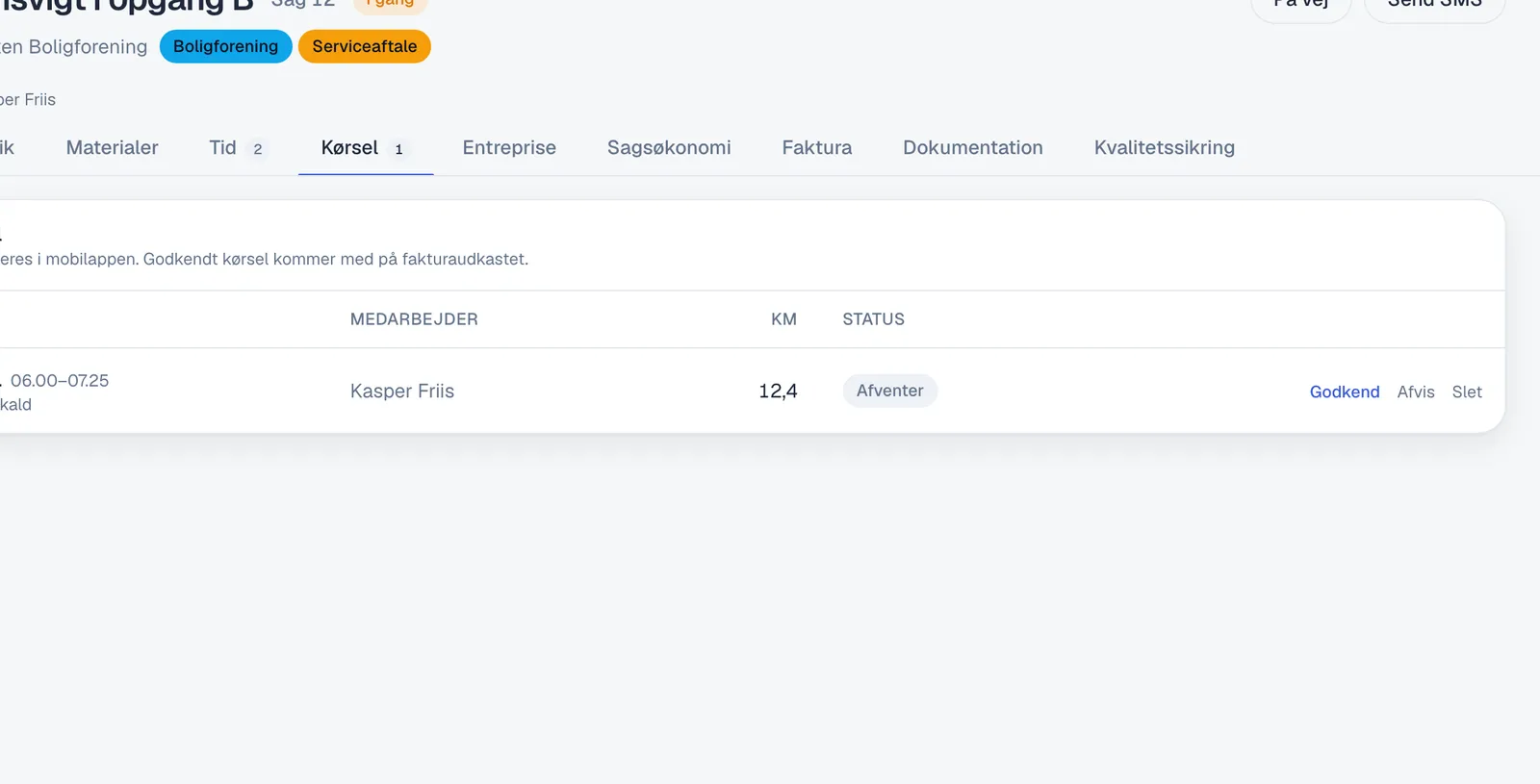Switch to the Tid tab
Screen dimensions: 1540x784
click(238, 148)
